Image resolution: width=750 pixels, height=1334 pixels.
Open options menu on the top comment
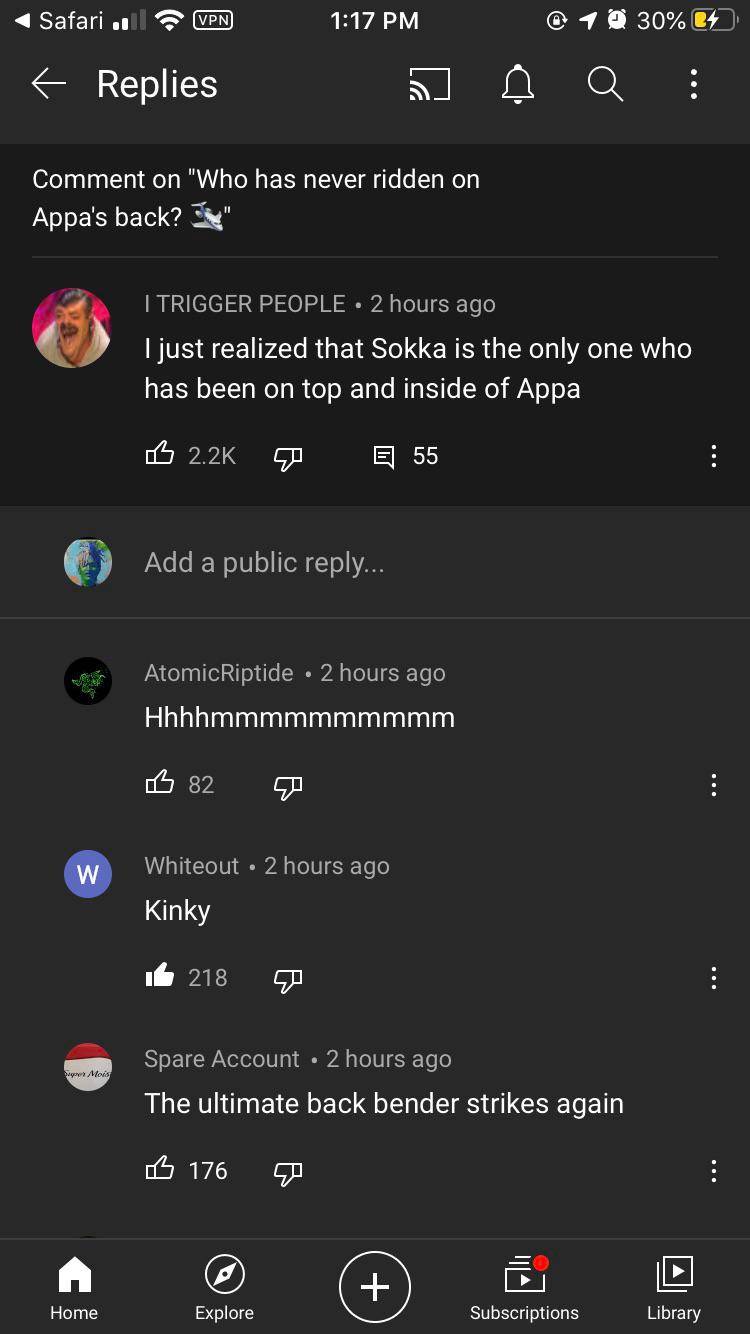click(714, 456)
